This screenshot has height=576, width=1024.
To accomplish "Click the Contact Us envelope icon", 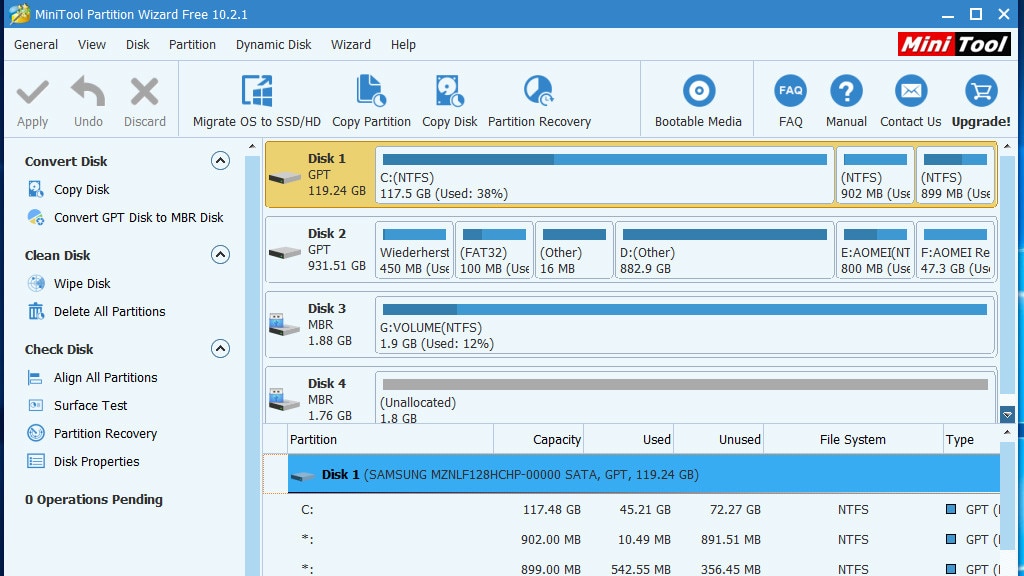I will click(911, 91).
